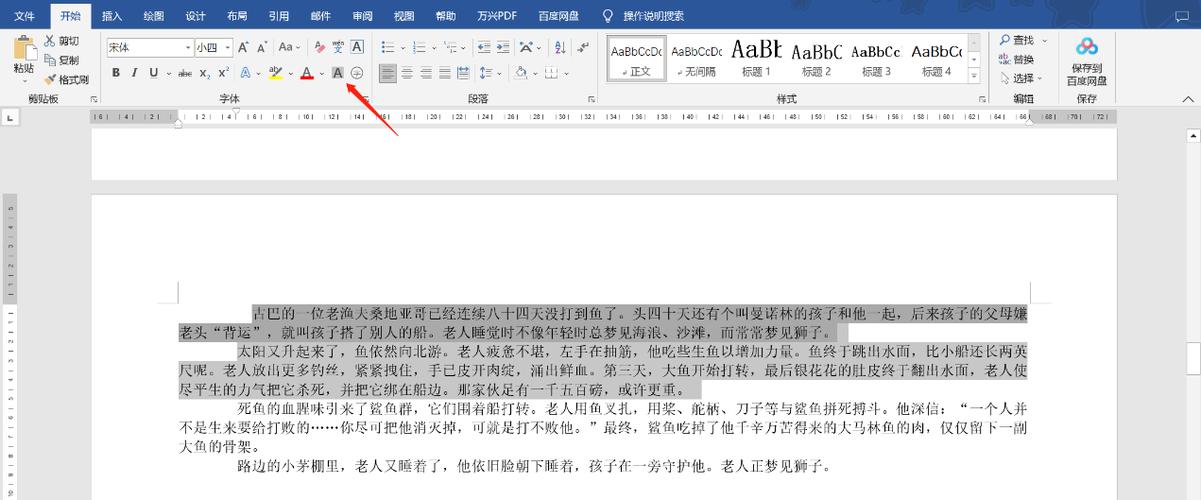Align text left
1201x500 pixels.
(x=387, y=73)
